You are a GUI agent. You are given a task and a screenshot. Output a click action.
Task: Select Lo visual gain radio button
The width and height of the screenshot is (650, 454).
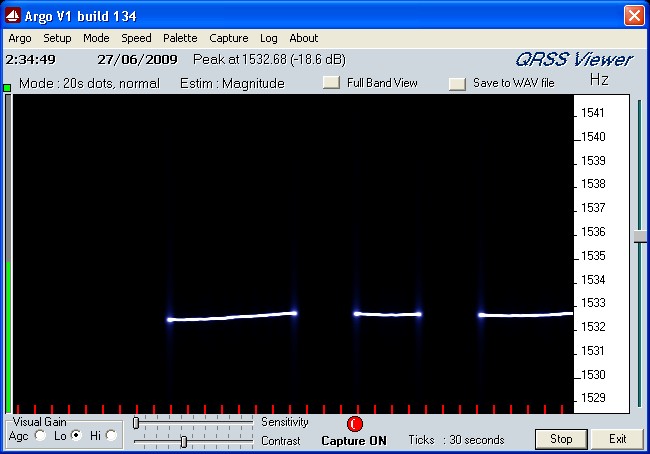(76, 435)
